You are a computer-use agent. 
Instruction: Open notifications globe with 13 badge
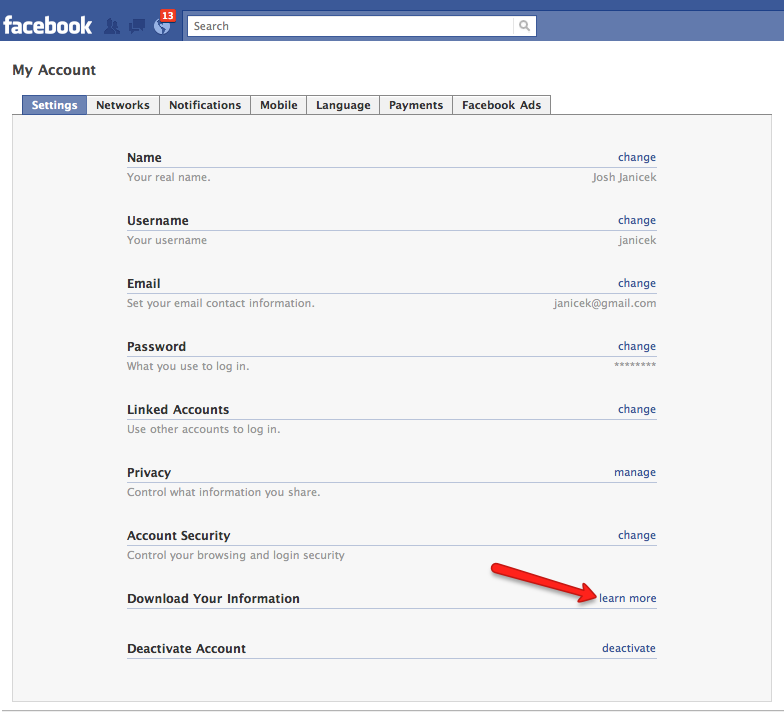[162, 24]
